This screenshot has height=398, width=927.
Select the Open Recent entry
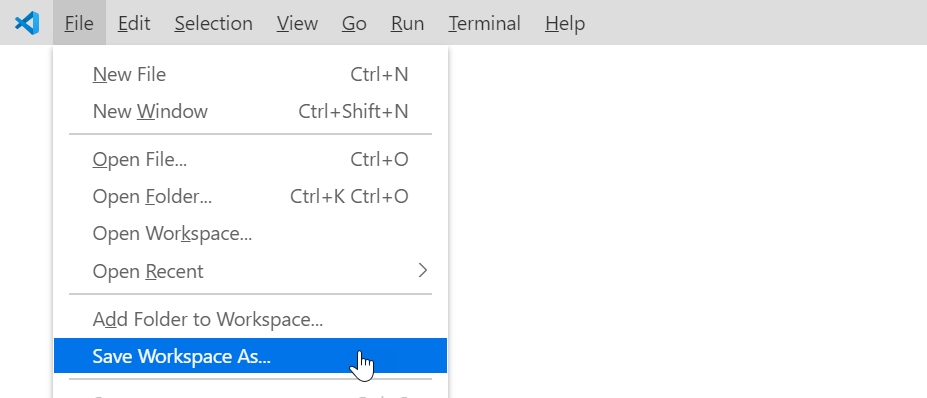251,271
